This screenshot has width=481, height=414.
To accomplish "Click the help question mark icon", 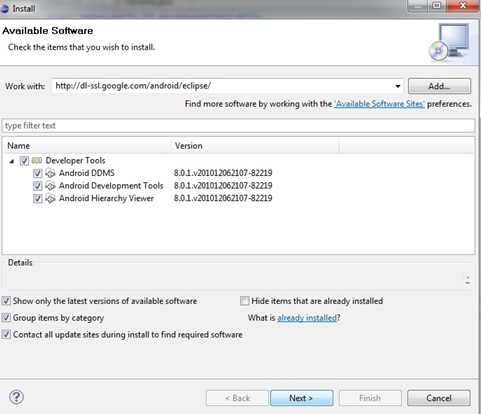I will click(x=16, y=397).
